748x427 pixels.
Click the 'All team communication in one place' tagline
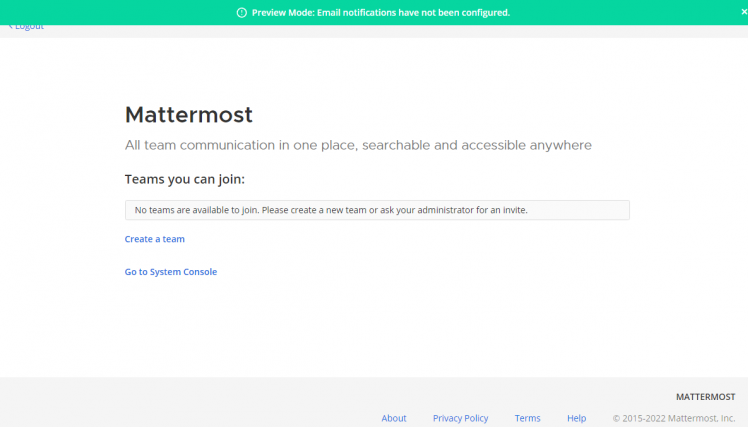(358, 145)
